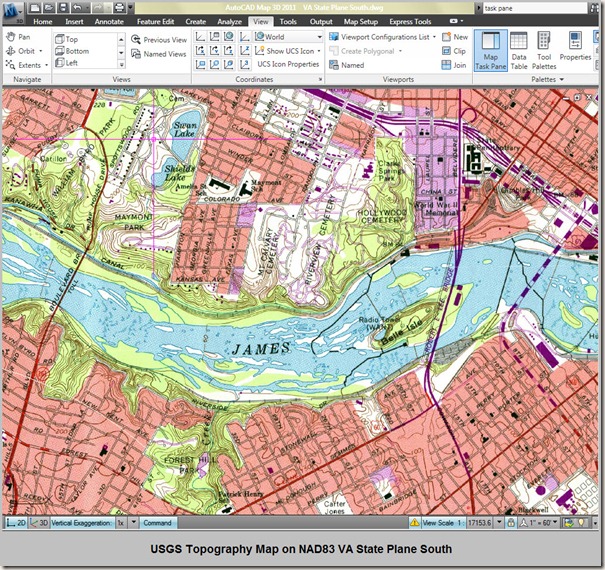Select the Bottom view in Views list

point(72,51)
